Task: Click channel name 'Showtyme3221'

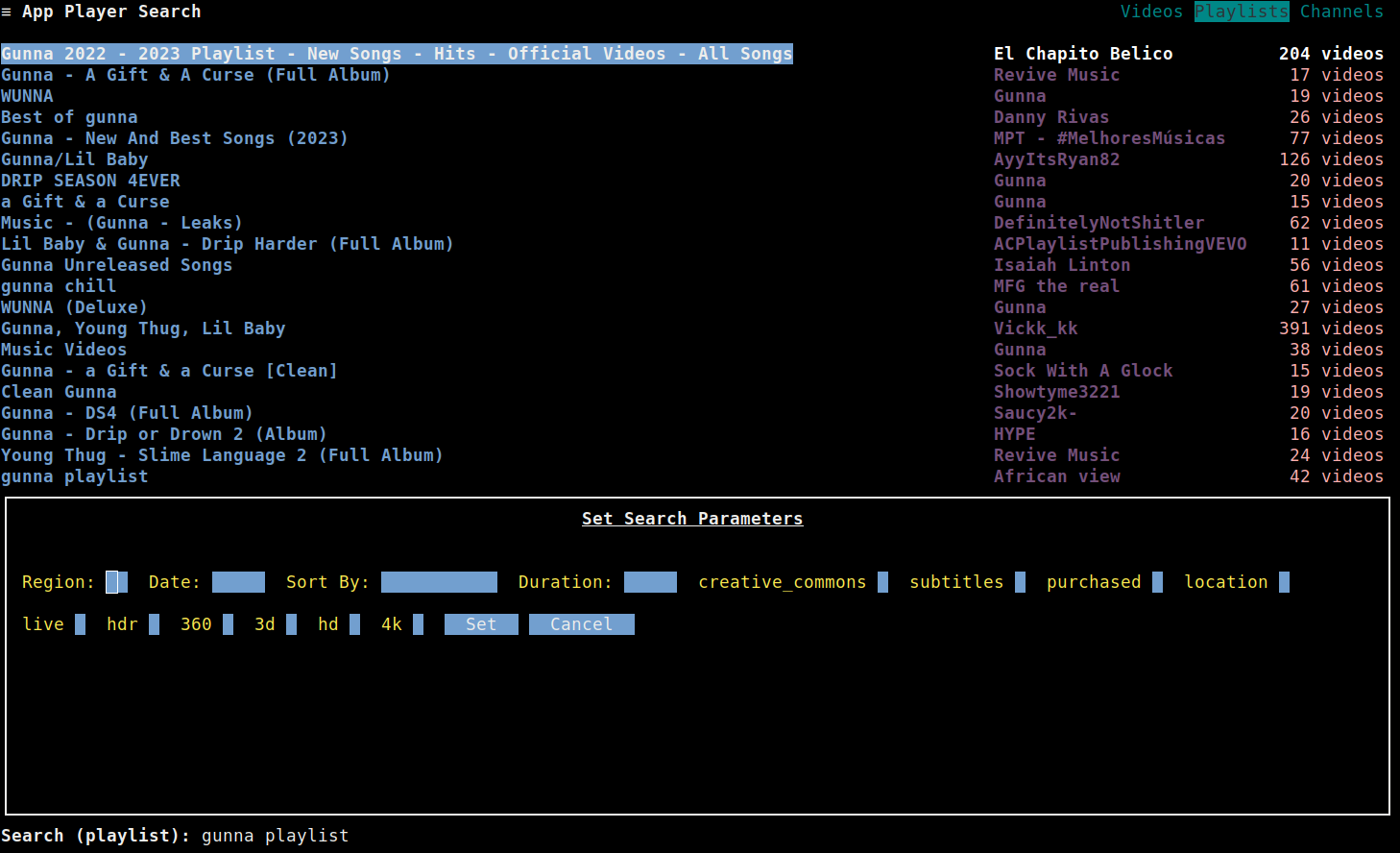Action: pos(1057,392)
